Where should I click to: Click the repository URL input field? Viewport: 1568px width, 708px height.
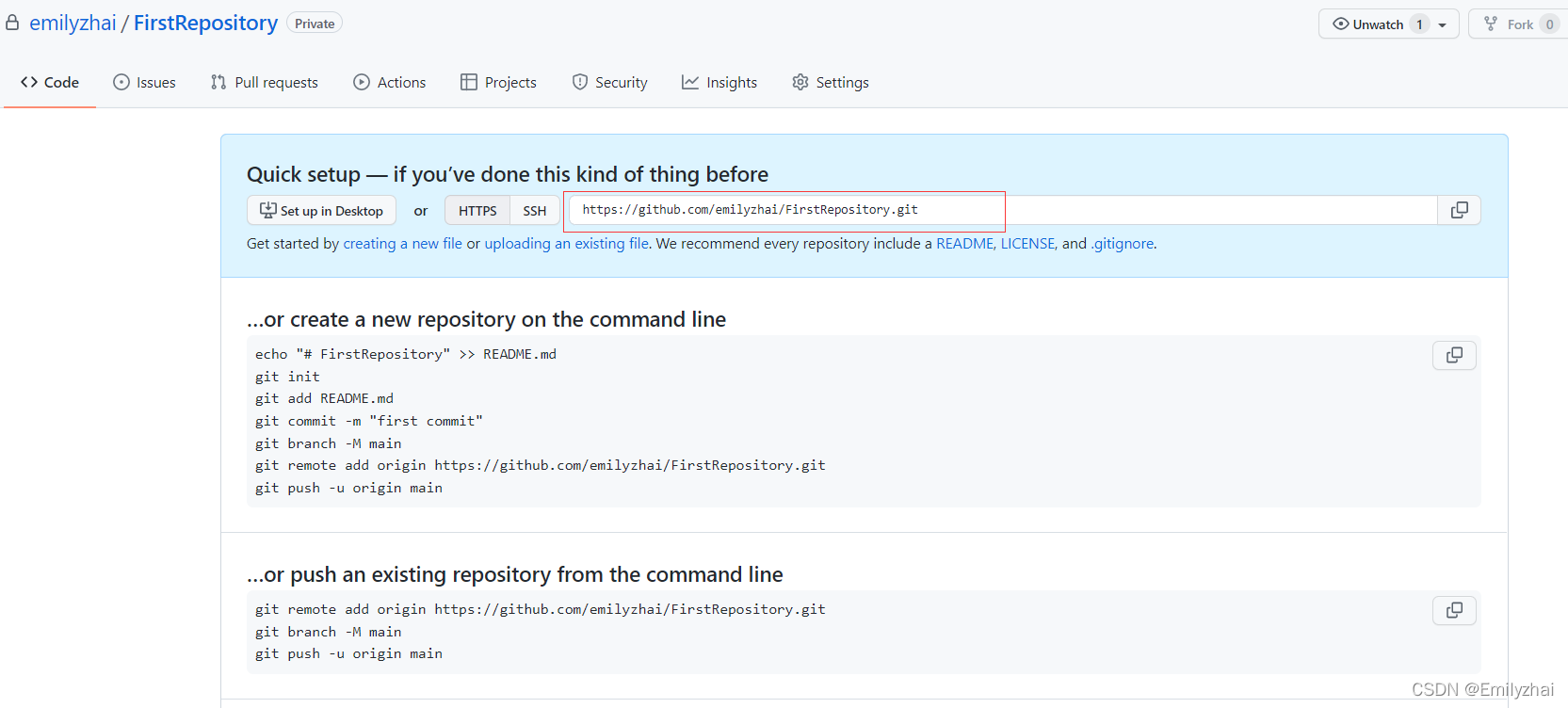click(x=1003, y=210)
